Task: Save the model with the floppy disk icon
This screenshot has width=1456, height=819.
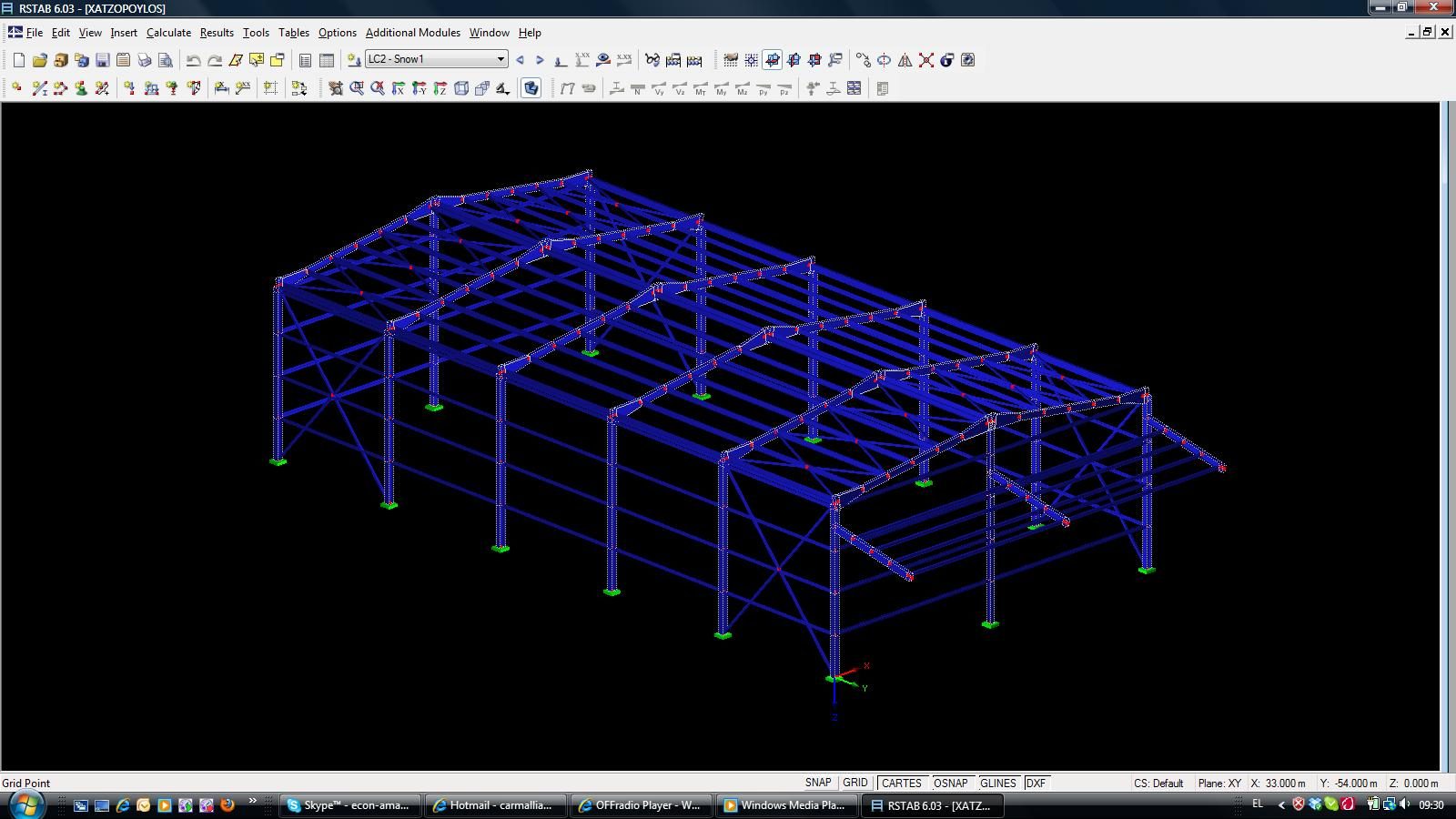Action: pyautogui.click(x=103, y=60)
